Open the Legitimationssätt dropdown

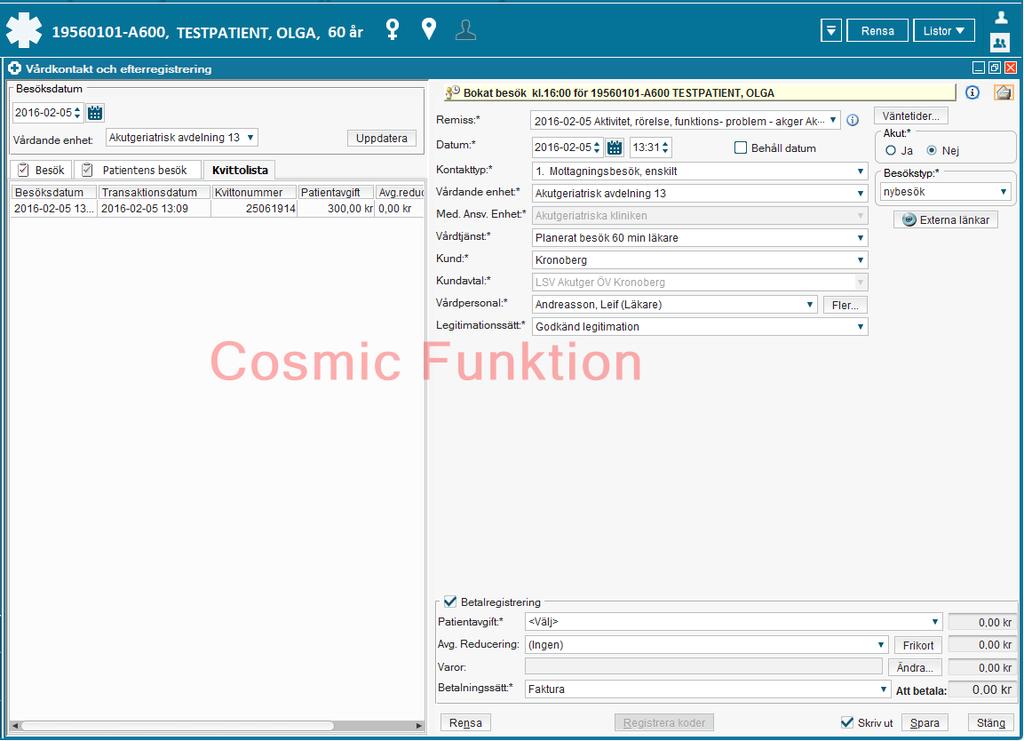(x=699, y=326)
